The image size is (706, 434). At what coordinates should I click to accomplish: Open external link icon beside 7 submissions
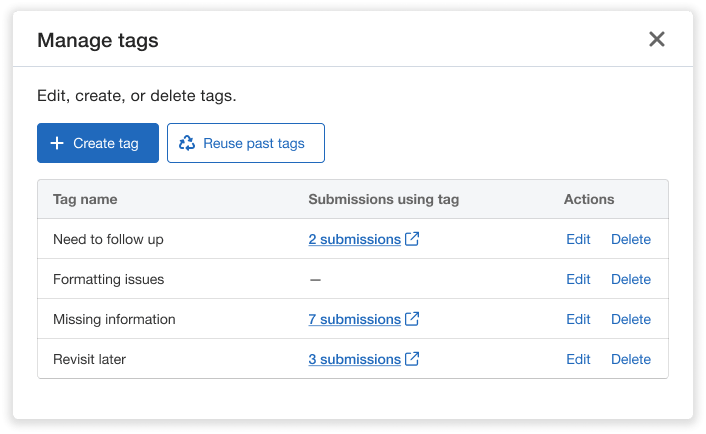pos(412,319)
